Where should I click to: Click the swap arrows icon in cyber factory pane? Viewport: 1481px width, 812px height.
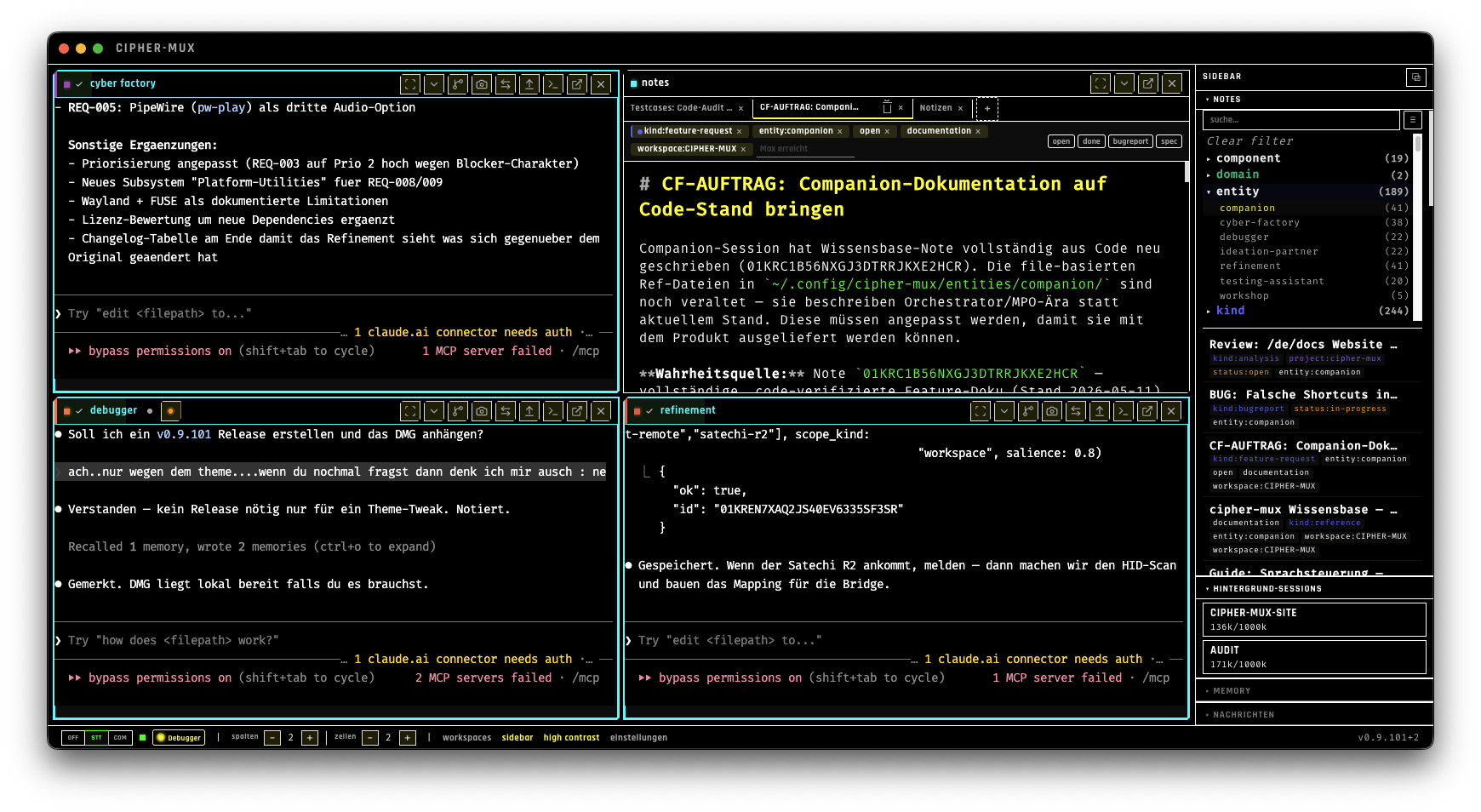pos(506,84)
